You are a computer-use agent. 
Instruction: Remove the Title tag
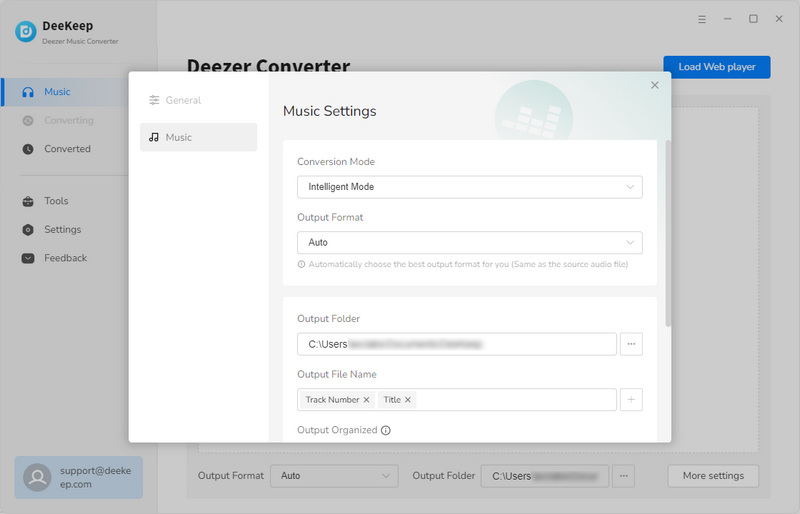pos(408,400)
